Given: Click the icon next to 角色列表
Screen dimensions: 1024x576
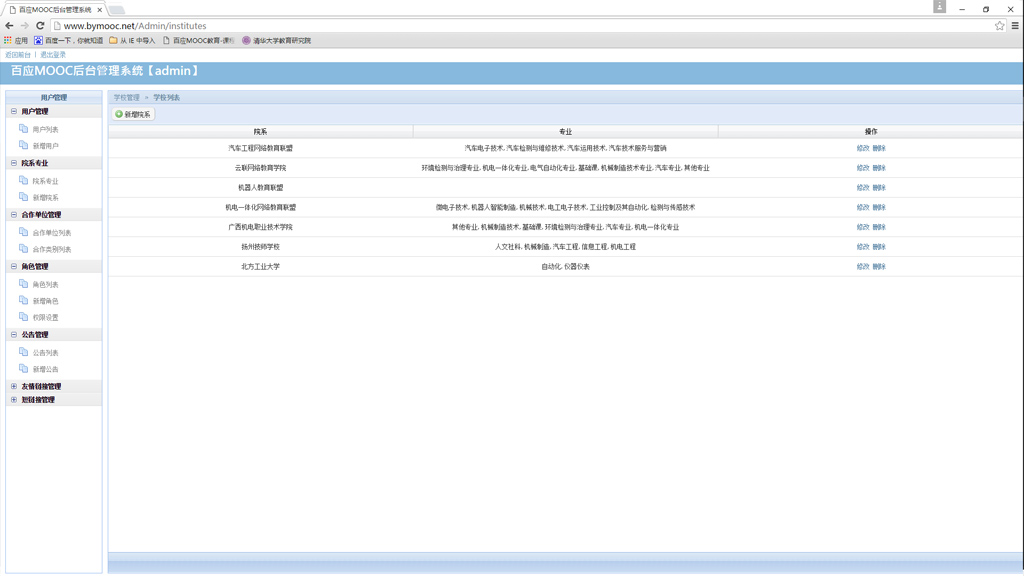Looking at the screenshot, I should click(x=23, y=284).
